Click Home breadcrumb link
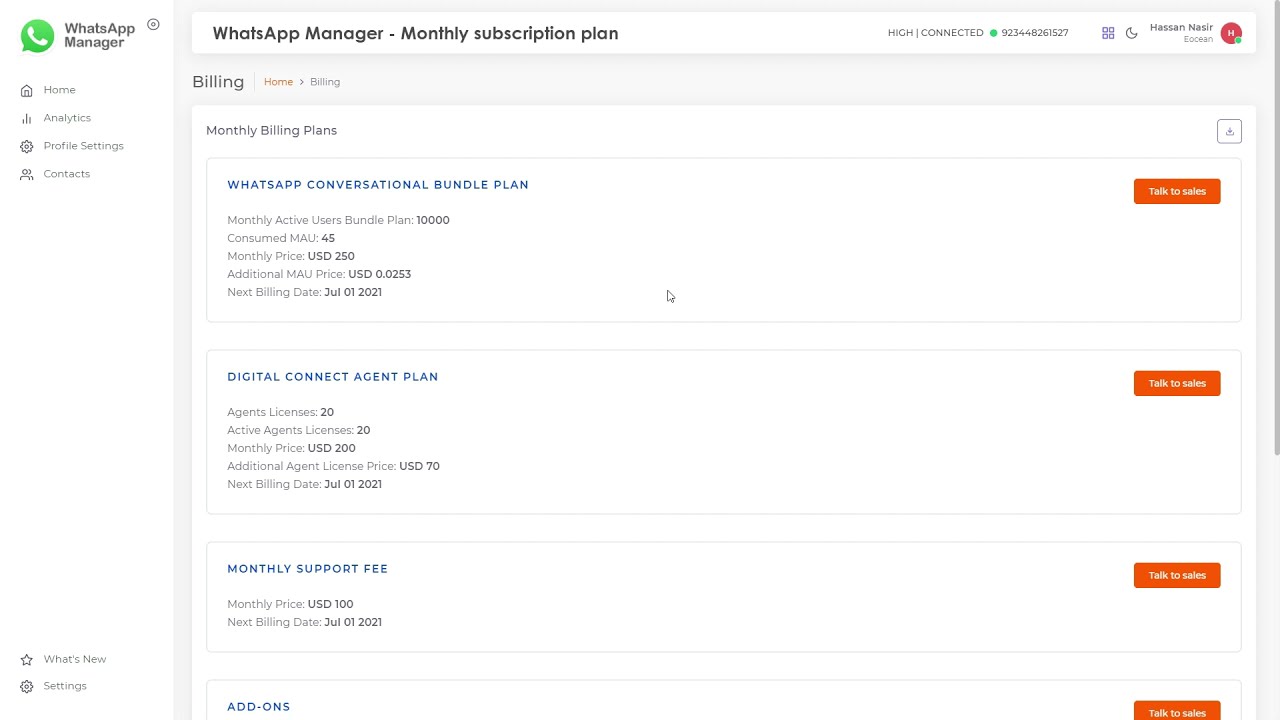This screenshot has width=1280, height=720. tap(278, 82)
